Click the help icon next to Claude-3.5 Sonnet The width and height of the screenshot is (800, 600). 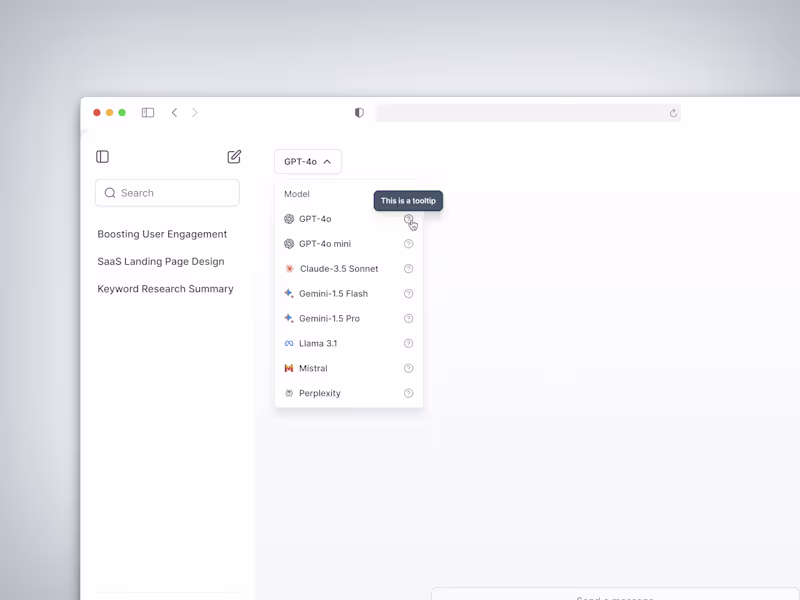pyautogui.click(x=408, y=269)
